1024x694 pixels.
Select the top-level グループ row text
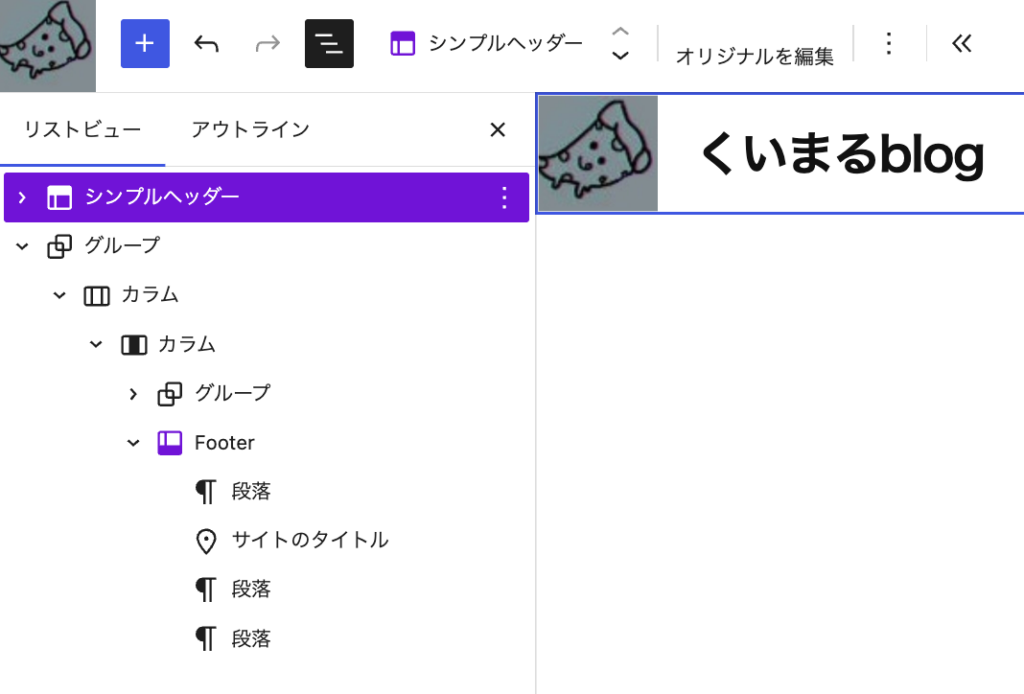[122, 245]
